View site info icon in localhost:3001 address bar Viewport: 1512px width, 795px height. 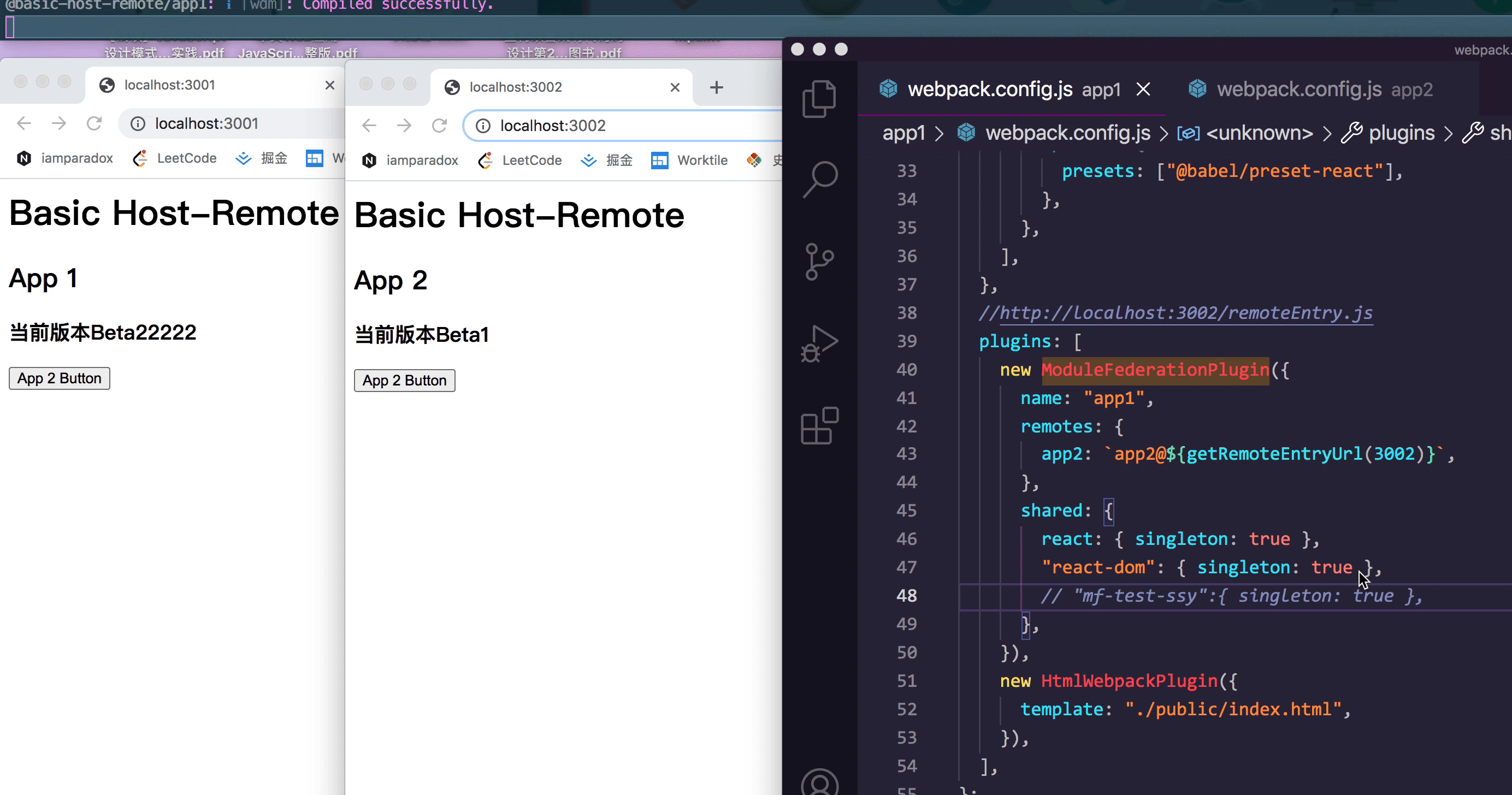(137, 124)
